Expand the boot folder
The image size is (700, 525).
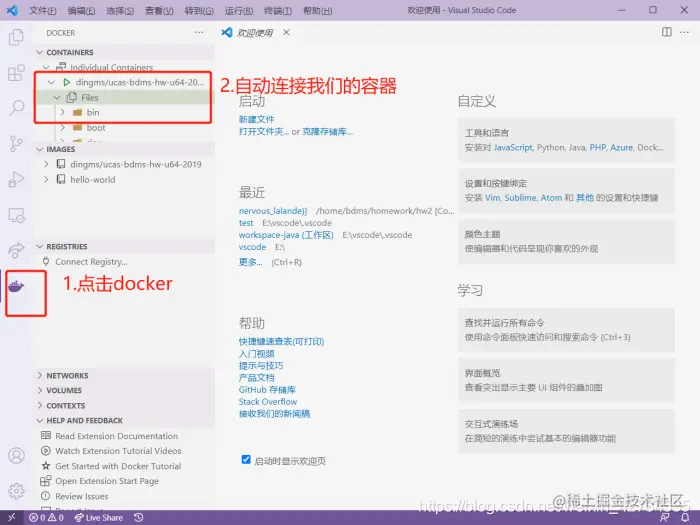click(x=62, y=128)
